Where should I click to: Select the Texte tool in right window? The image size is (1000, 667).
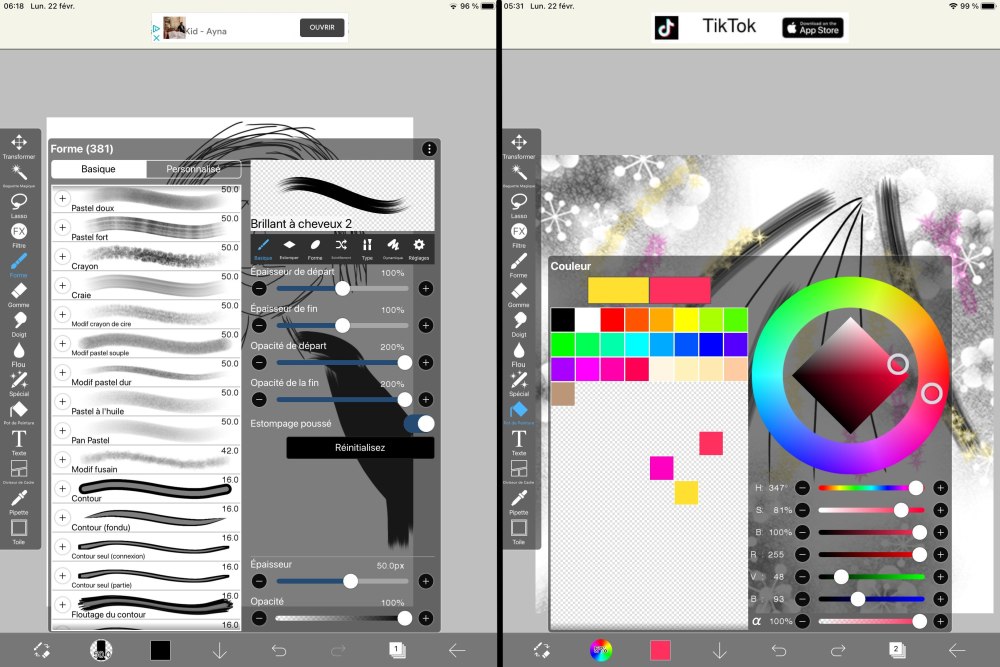(519, 441)
